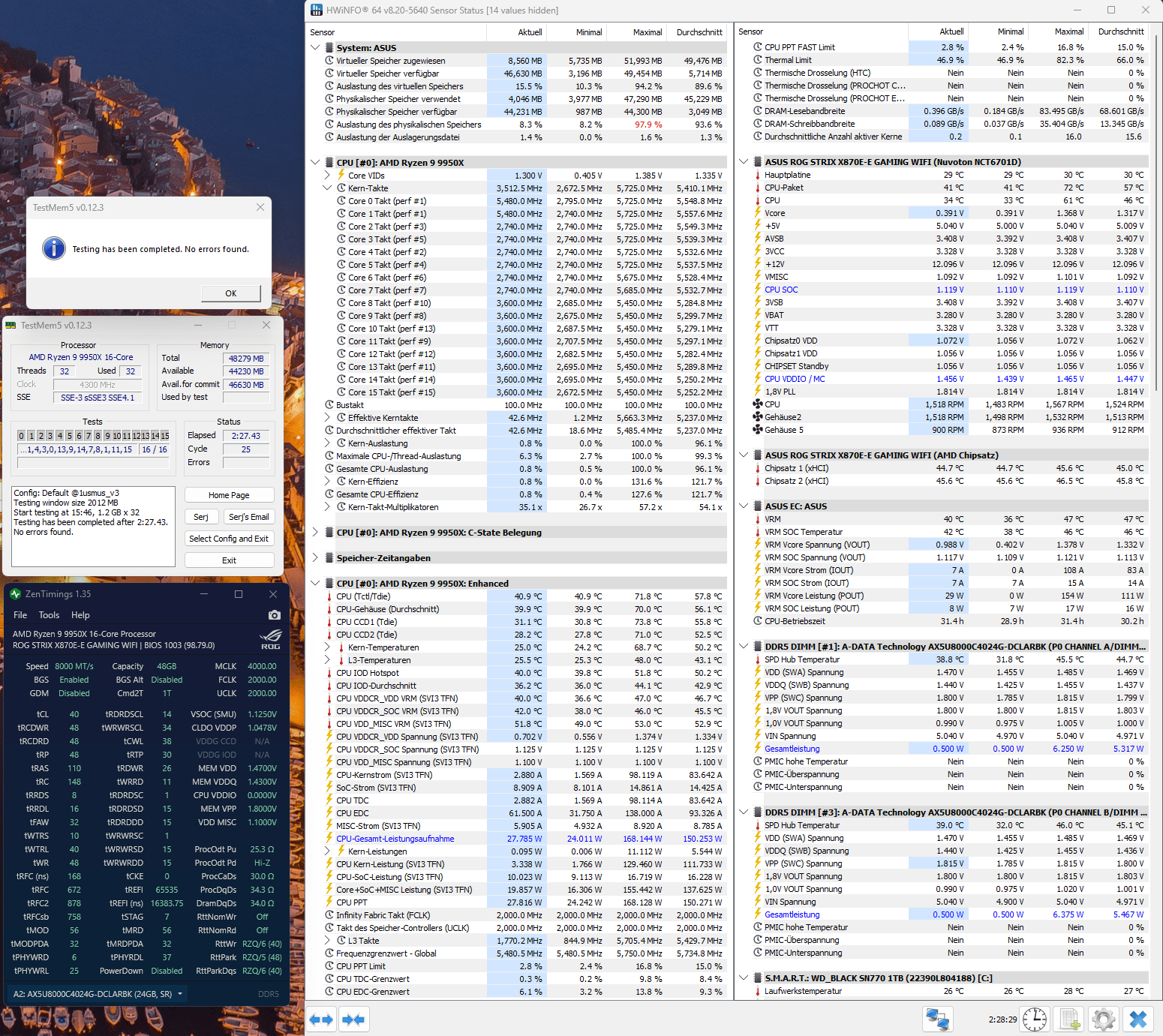This screenshot has width=1163, height=1036.
Task: Take a screenshot with ZenTimings camera icon
Action: 275,615
